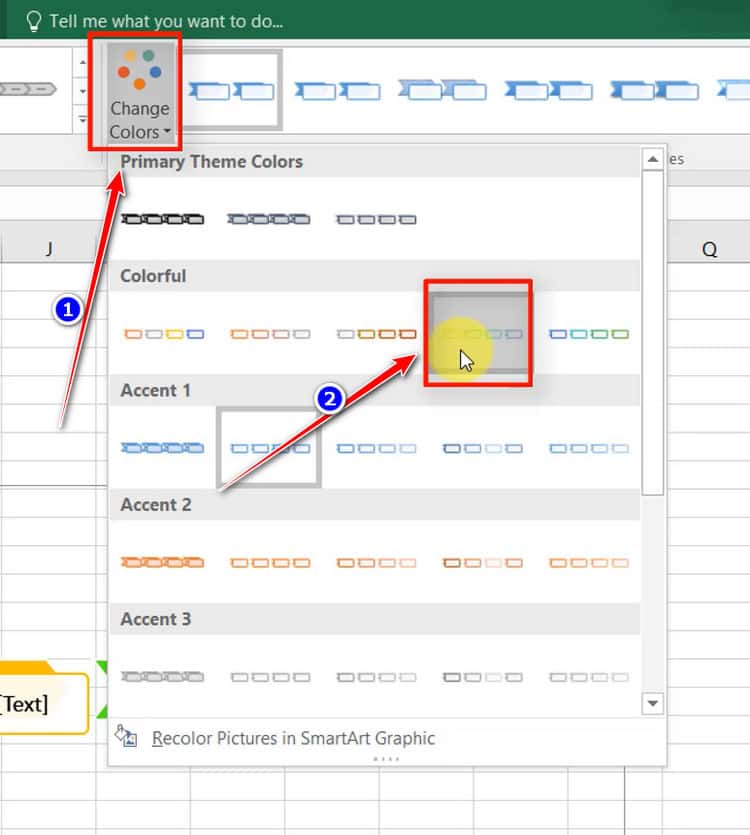Select second Accent 2 orange outline swatch

(x=270, y=563)
